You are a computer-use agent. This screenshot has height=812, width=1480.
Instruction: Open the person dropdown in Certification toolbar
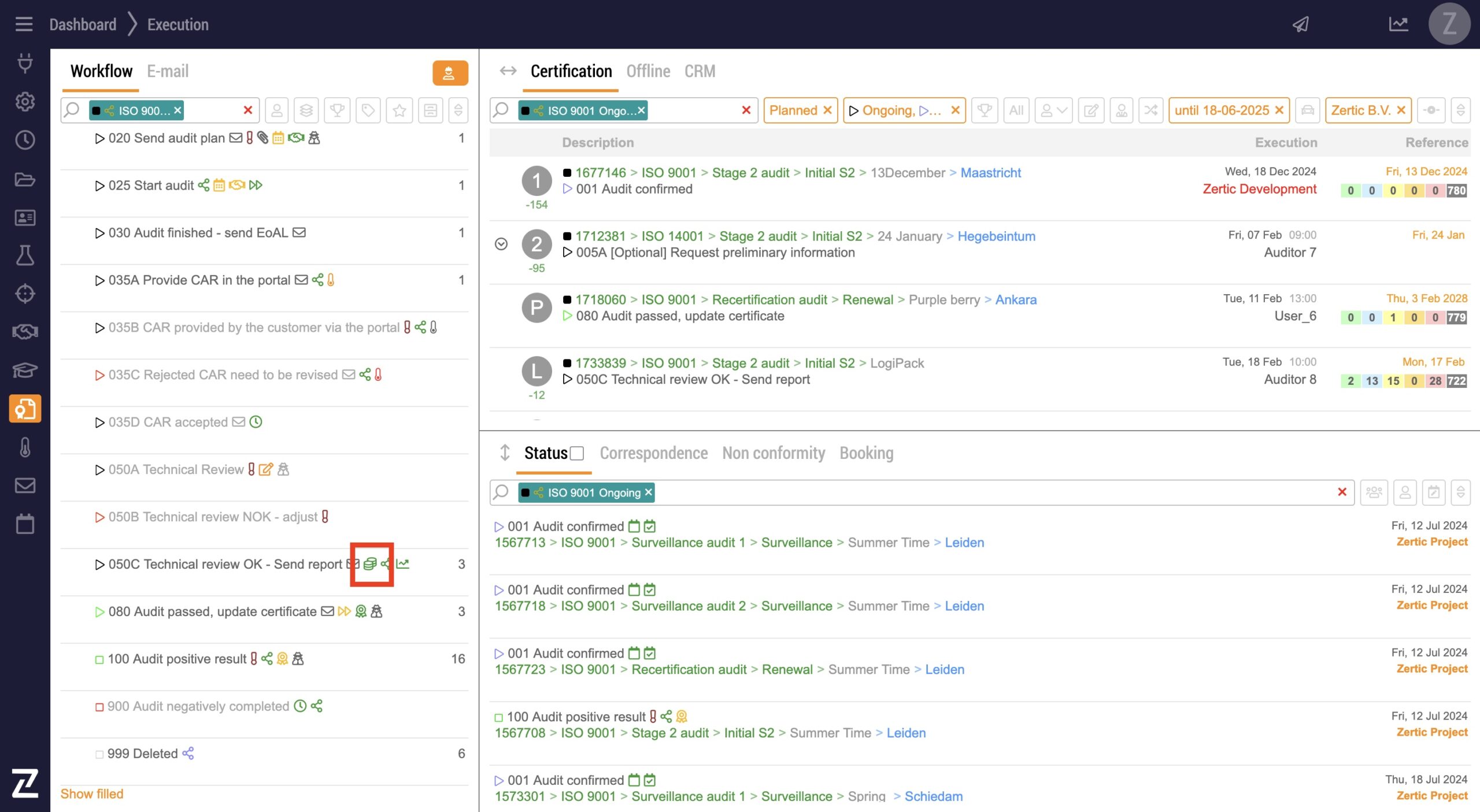1053,110
